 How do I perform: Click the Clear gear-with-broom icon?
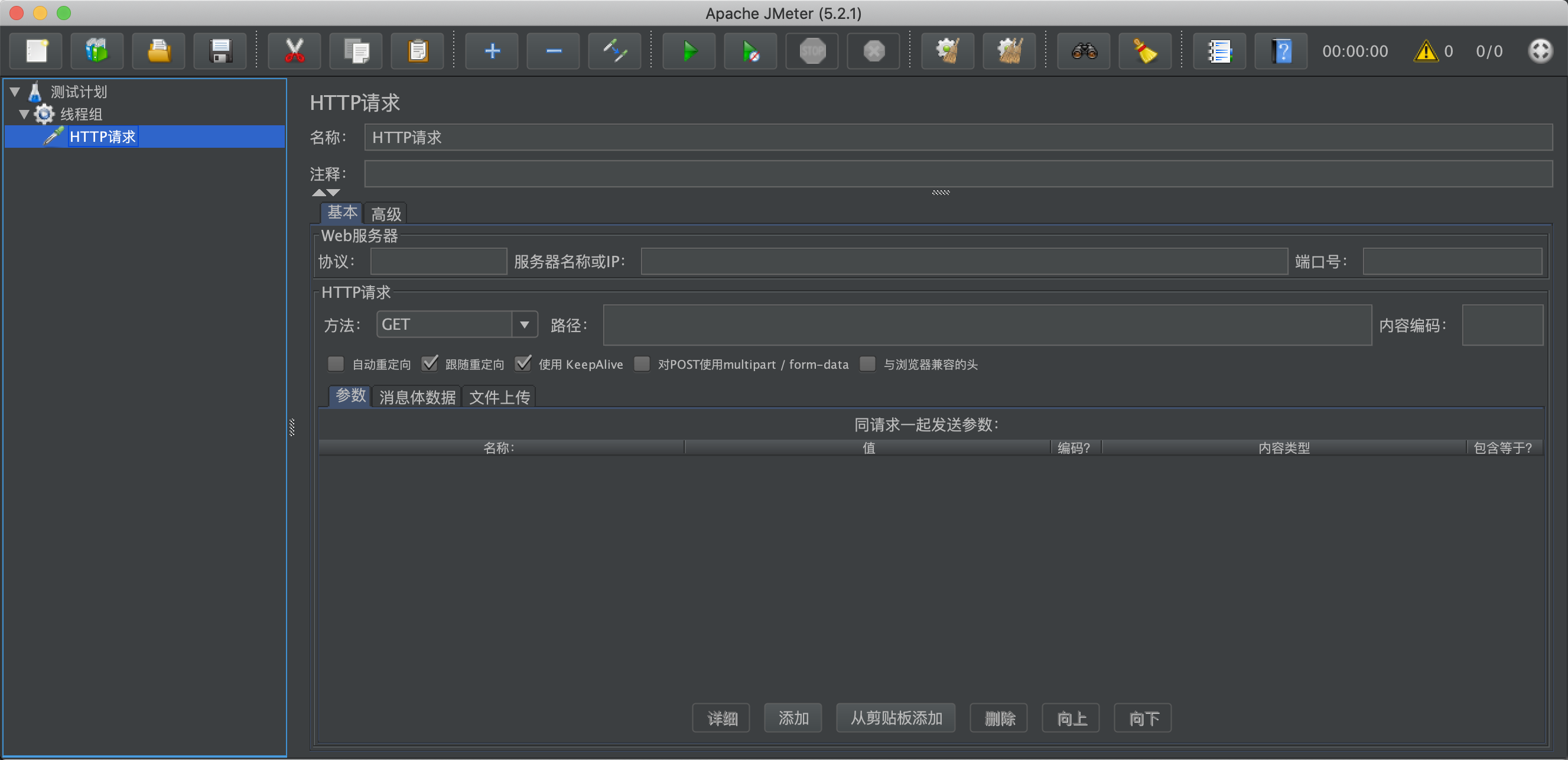point(948,51)
